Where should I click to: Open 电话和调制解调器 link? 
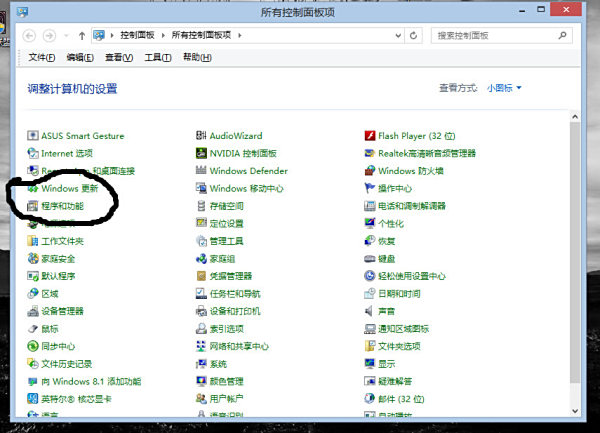point(412,206)
